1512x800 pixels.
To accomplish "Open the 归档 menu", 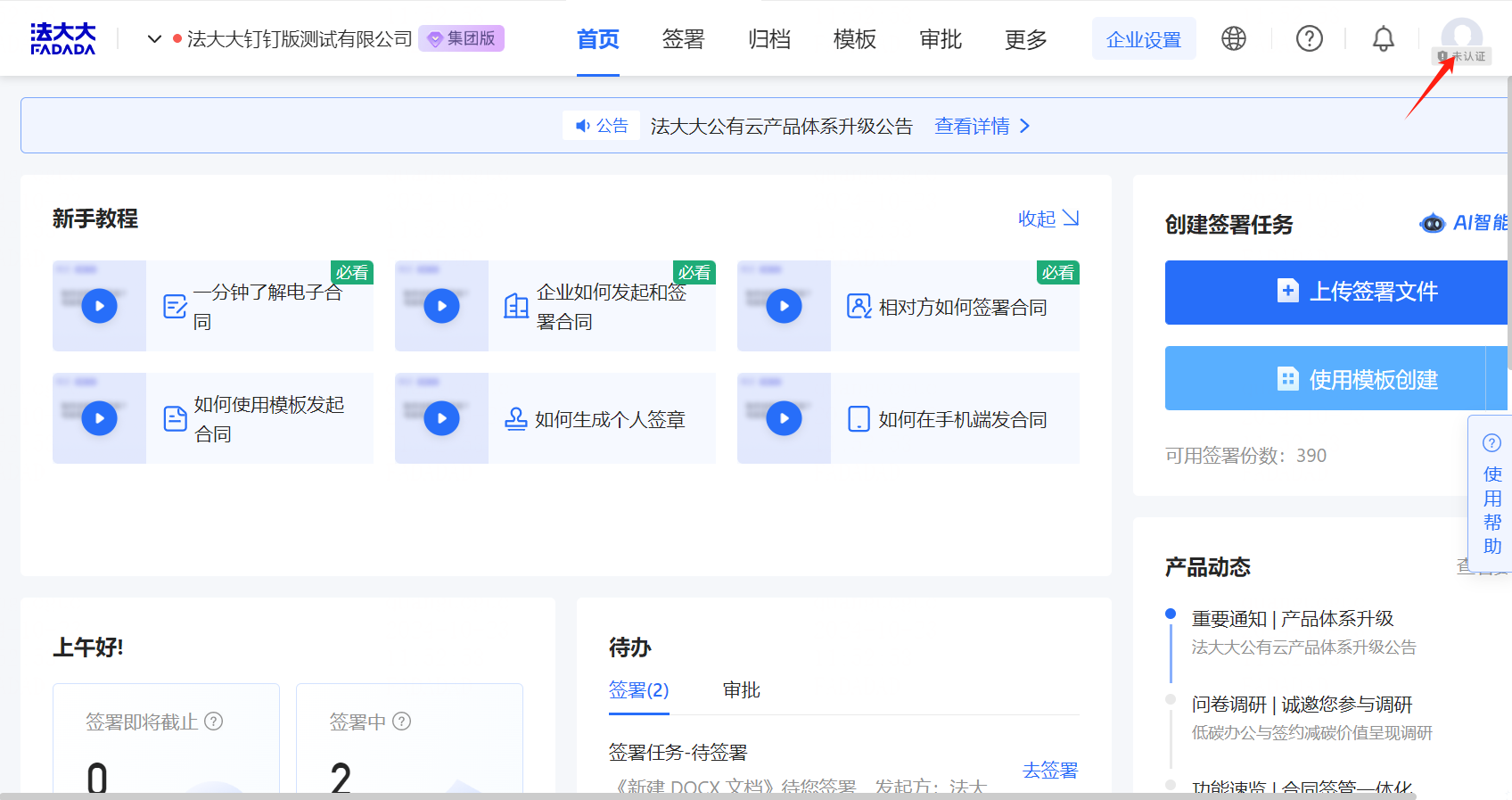I will (768, 39).
